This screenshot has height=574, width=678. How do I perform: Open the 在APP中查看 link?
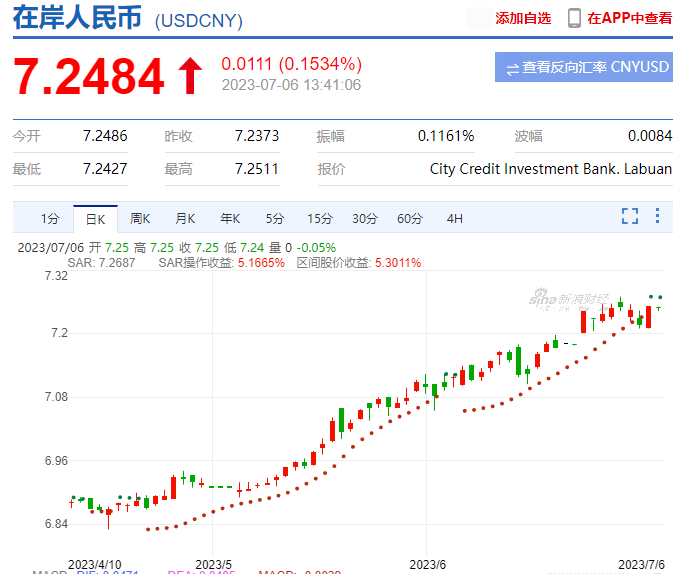[629, 18]
